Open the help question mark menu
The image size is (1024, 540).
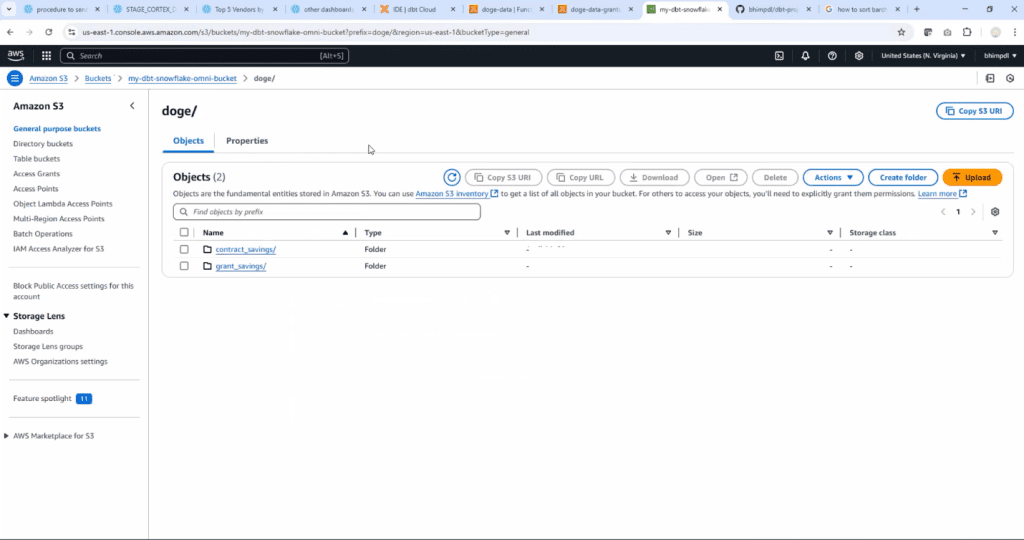click(832, 56)
